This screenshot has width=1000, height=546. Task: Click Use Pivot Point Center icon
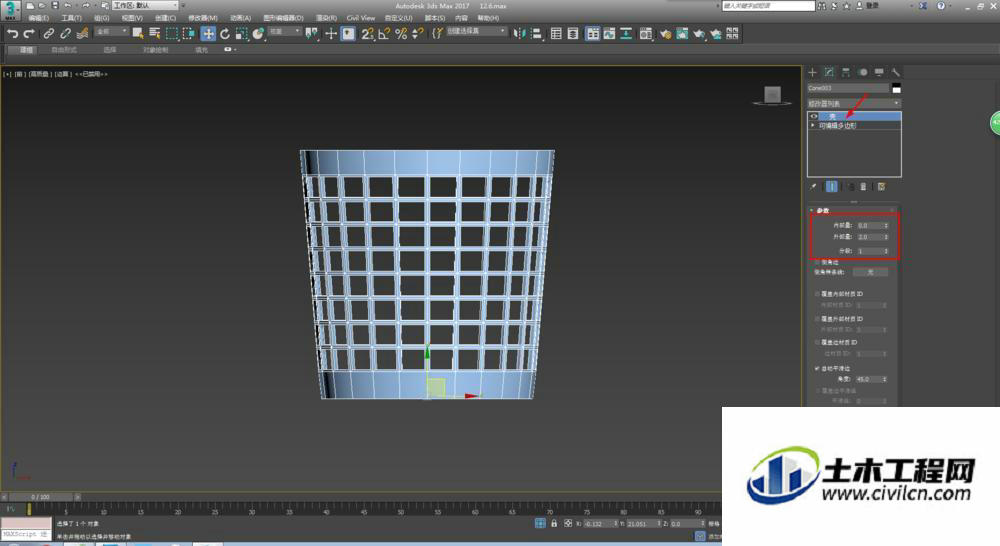point(311,34)
